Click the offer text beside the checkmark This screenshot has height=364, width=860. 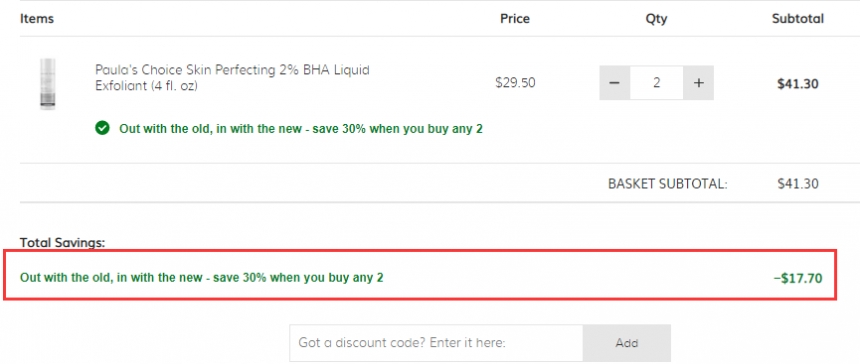[x=301, y=129]
